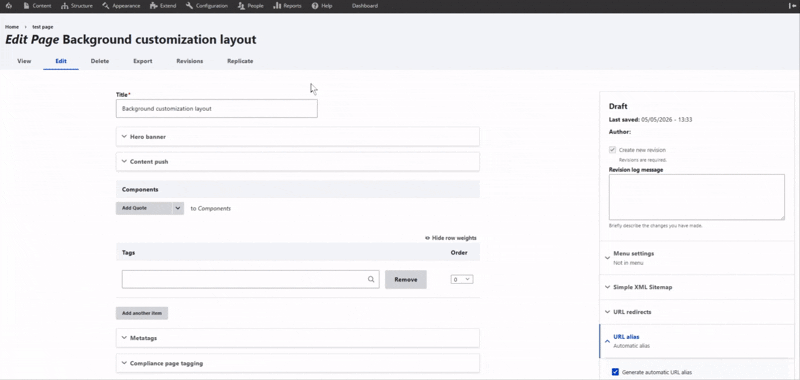Click the Components heading row
Viewport: 800px width, 380px height.
click(x=297, y=189)
